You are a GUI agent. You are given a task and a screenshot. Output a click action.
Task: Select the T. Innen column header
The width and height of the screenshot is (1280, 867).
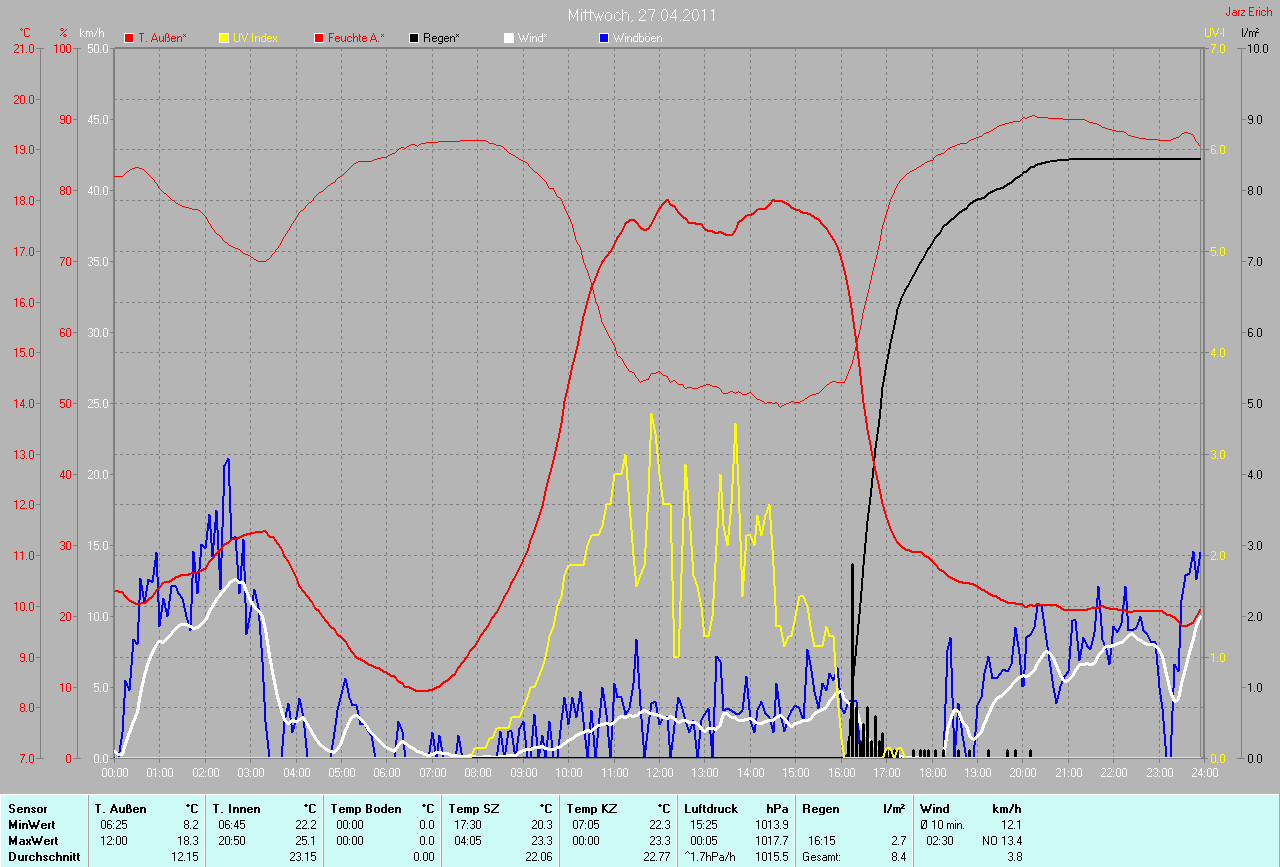tap(236, 808)
